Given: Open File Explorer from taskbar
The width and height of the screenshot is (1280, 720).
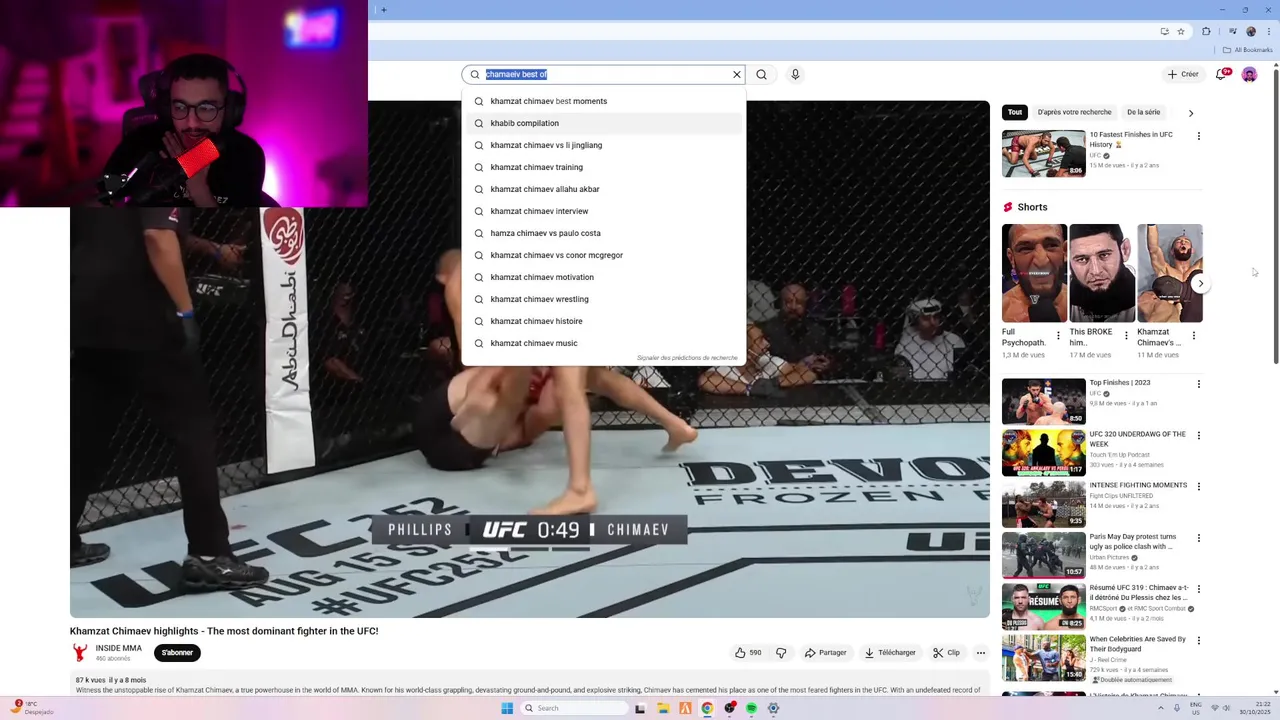Looking at the screenshot, I should pyautogui.click(x=663, y=708).
